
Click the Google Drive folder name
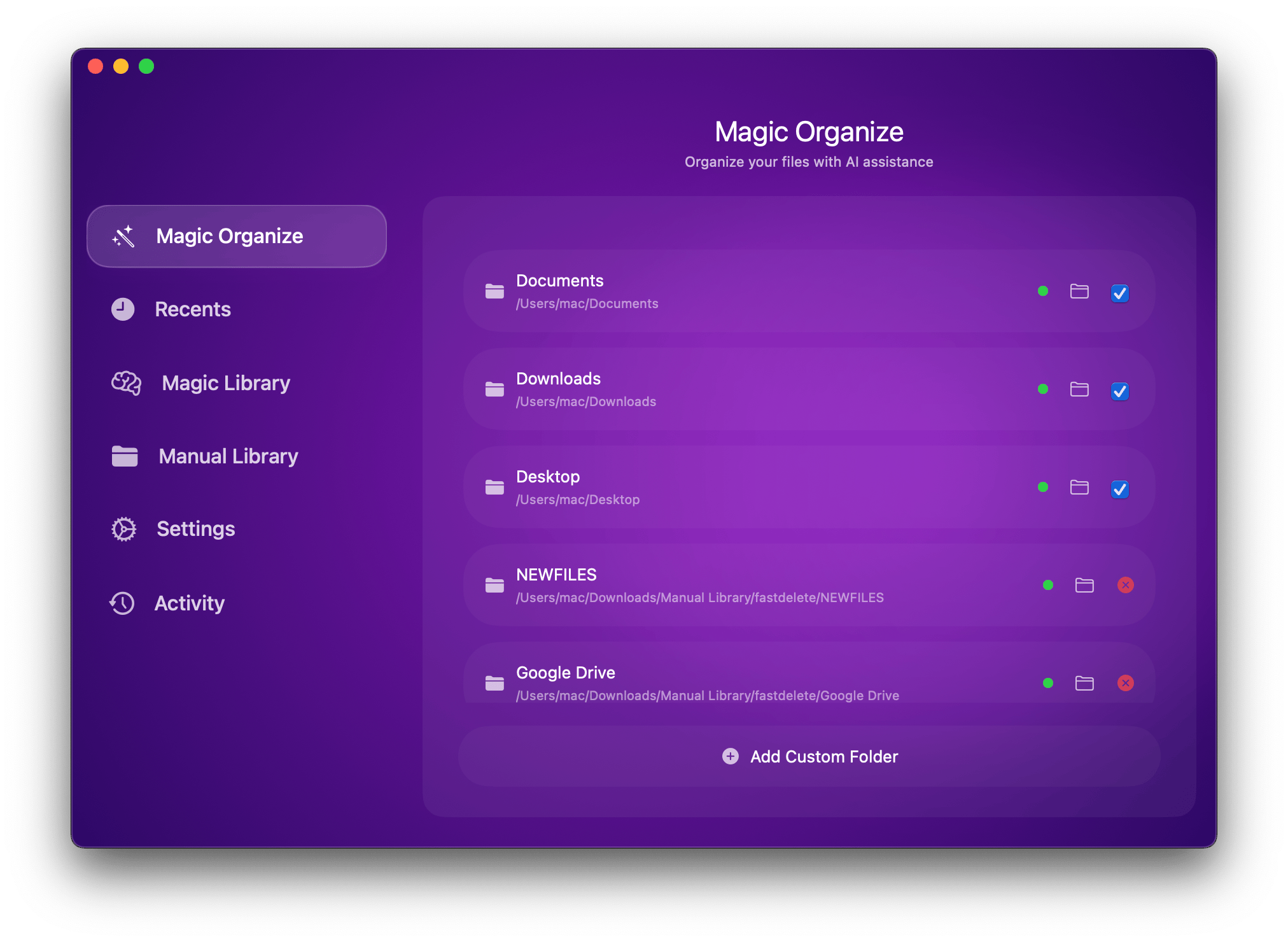point(566,673)
